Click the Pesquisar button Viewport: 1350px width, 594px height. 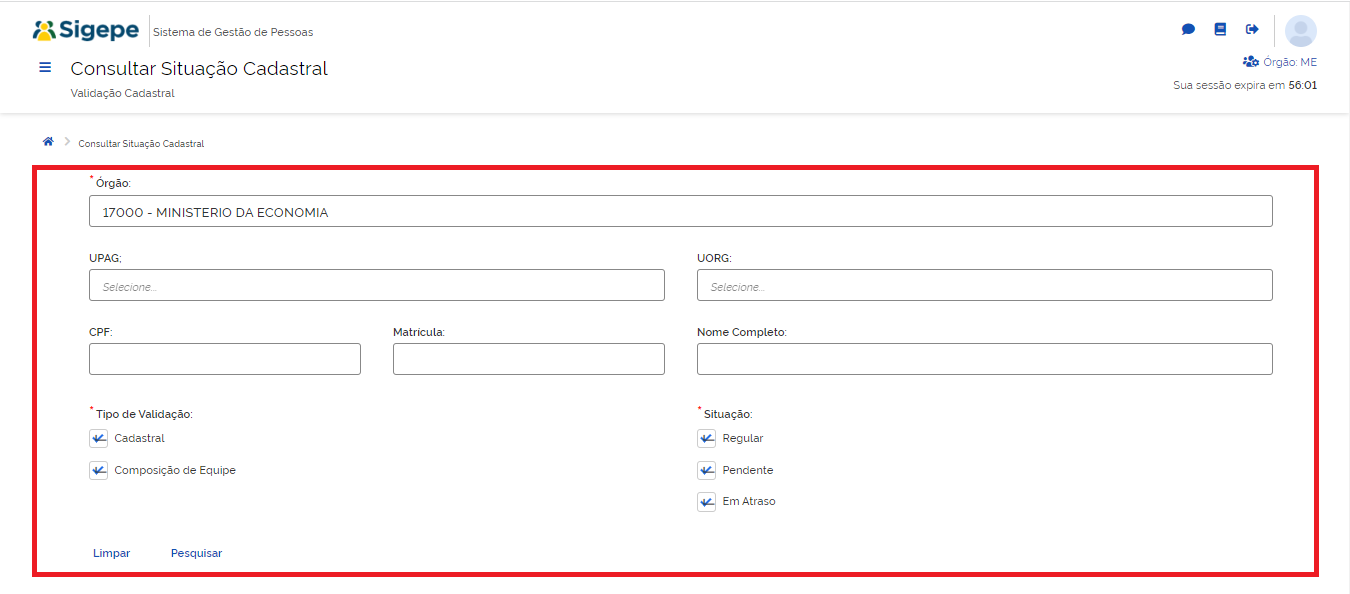[x=196, y=554]
